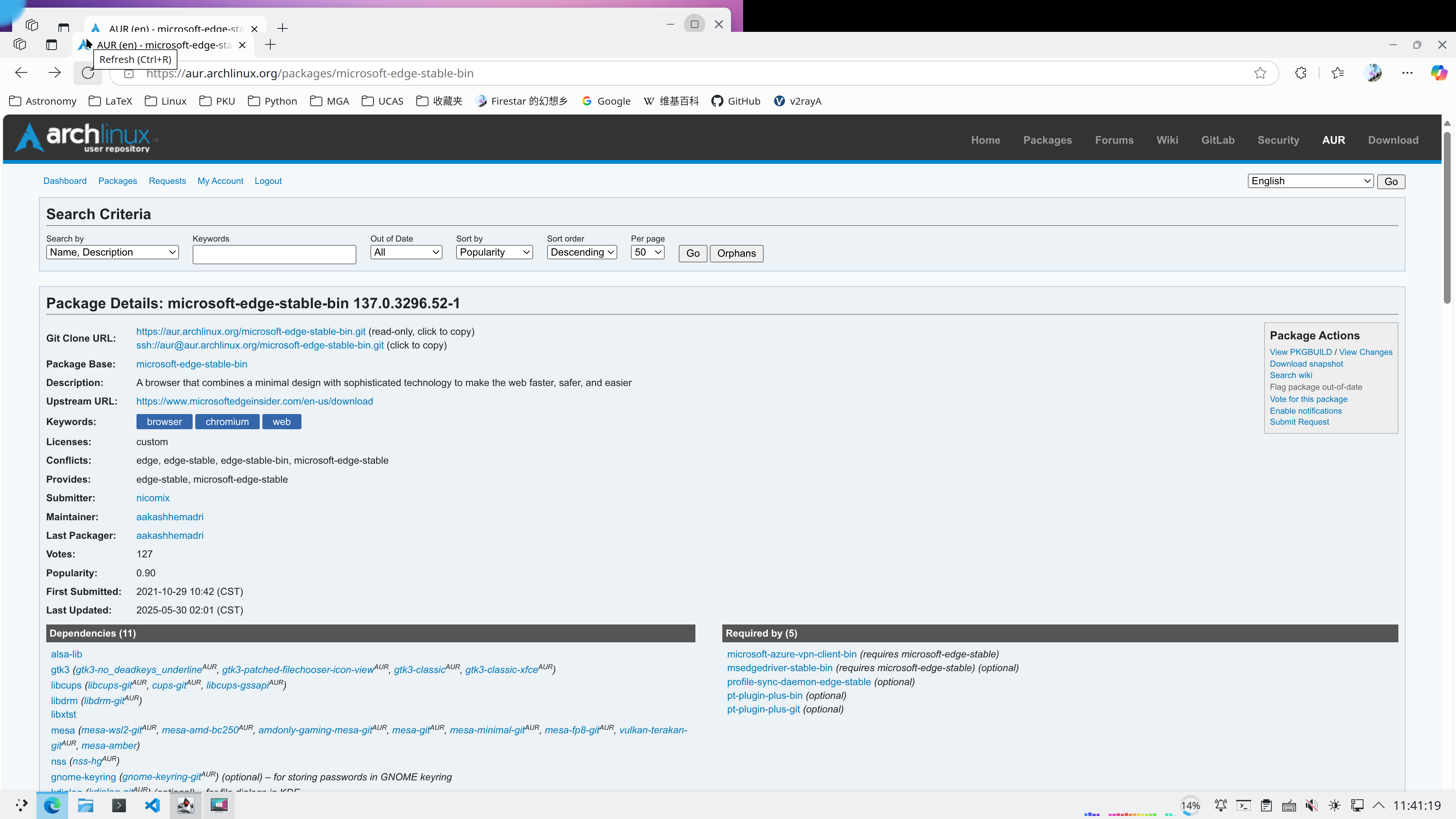Open Visual Studio Code from taskbar
This screenshot has height=819, width=1456.
[152, 805]
